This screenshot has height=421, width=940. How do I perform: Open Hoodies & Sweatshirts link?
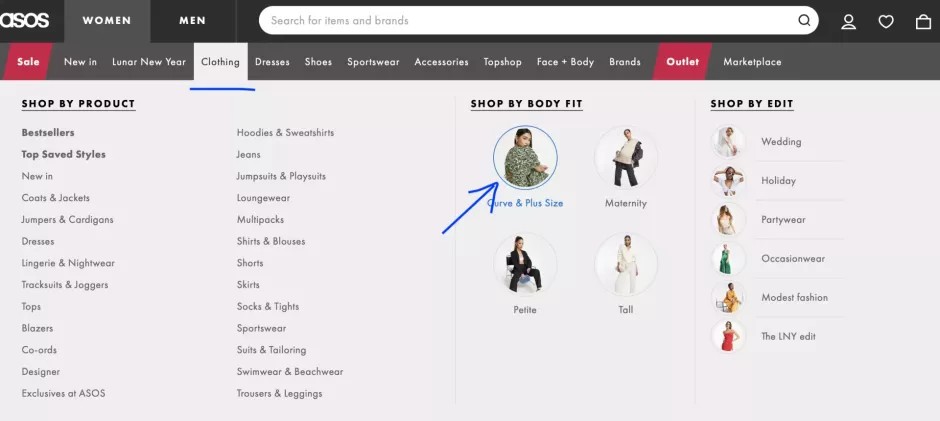pos(285,133)
